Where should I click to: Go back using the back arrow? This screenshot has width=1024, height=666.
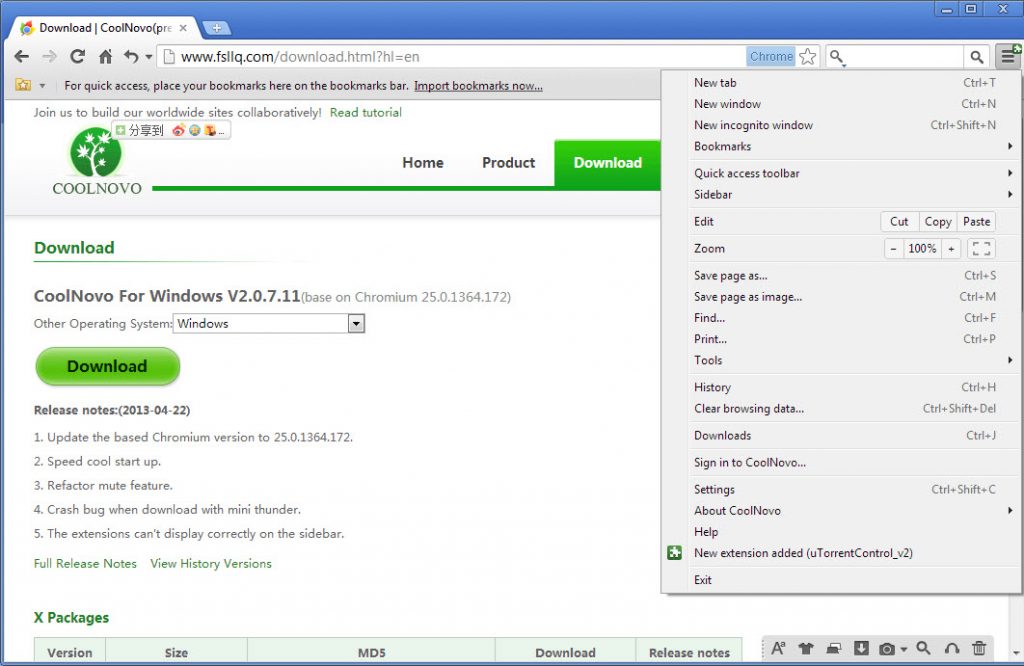coord(22,57)
